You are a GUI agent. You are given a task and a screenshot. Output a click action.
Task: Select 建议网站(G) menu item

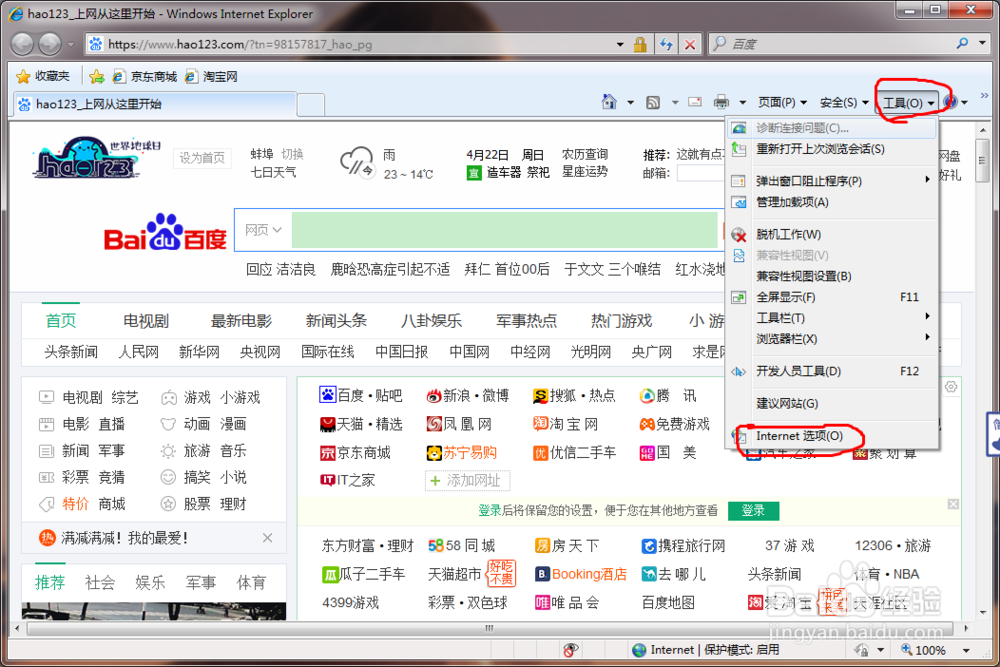coord(832,404)
